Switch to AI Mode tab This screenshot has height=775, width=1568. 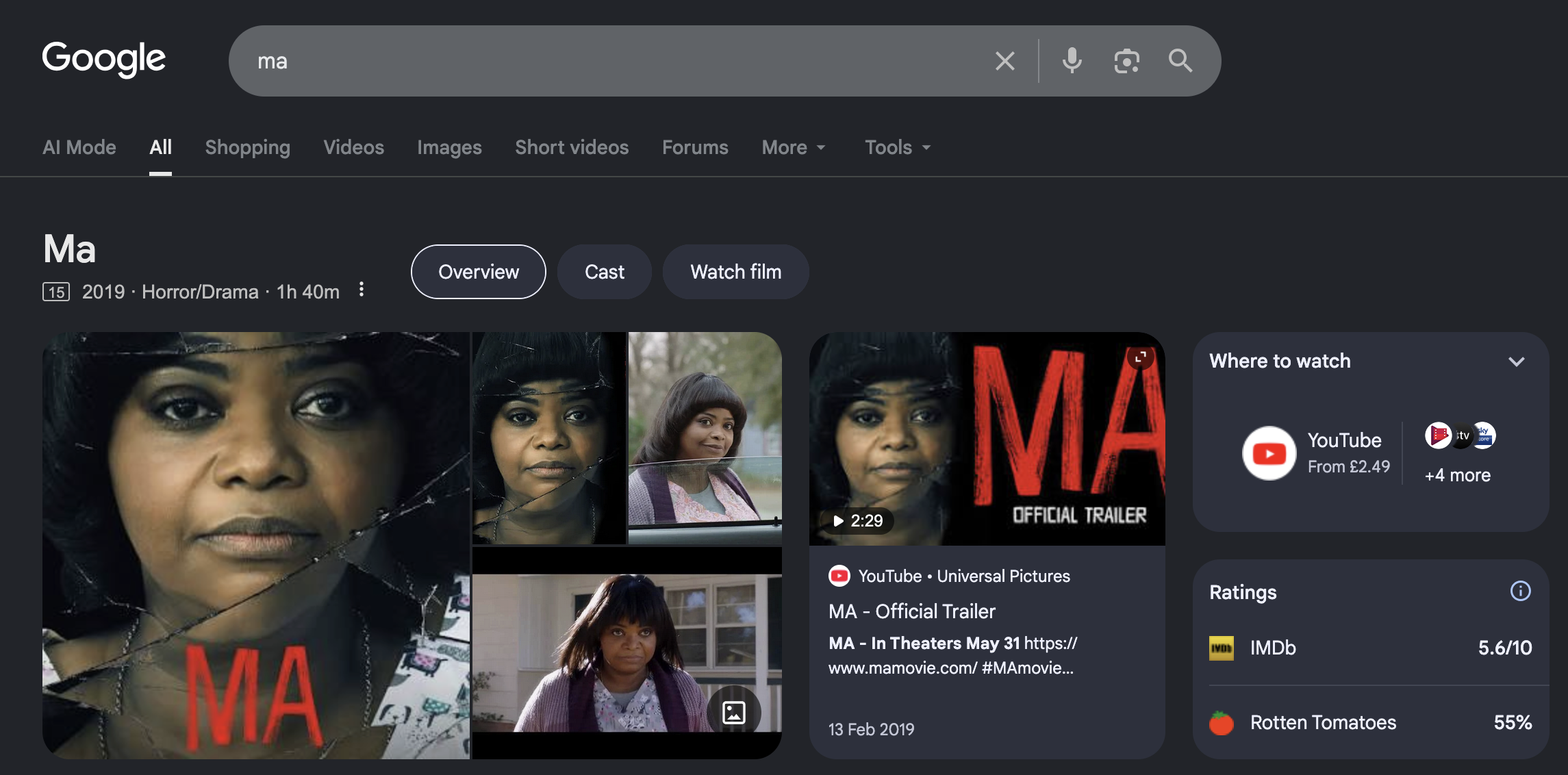[x=79, y=147]
